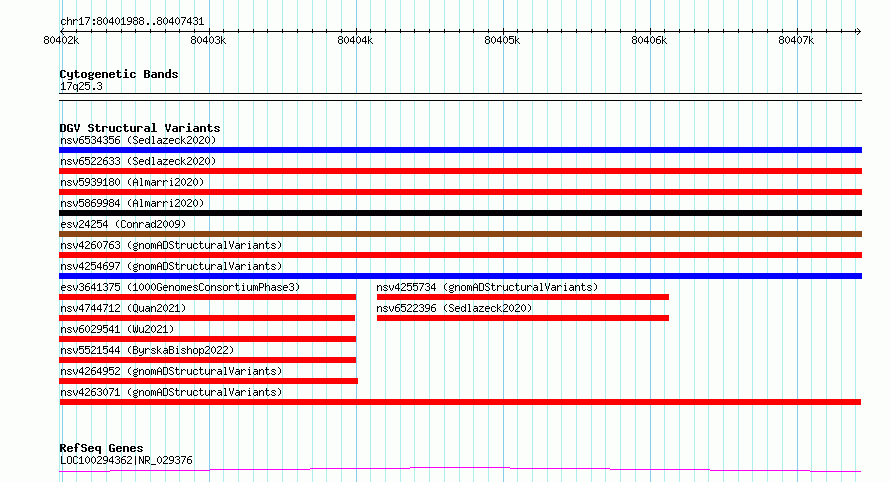Select the 17q25.3 cytogenetic band bar
The image size is (890, 482).
click(x=460, y=97)
